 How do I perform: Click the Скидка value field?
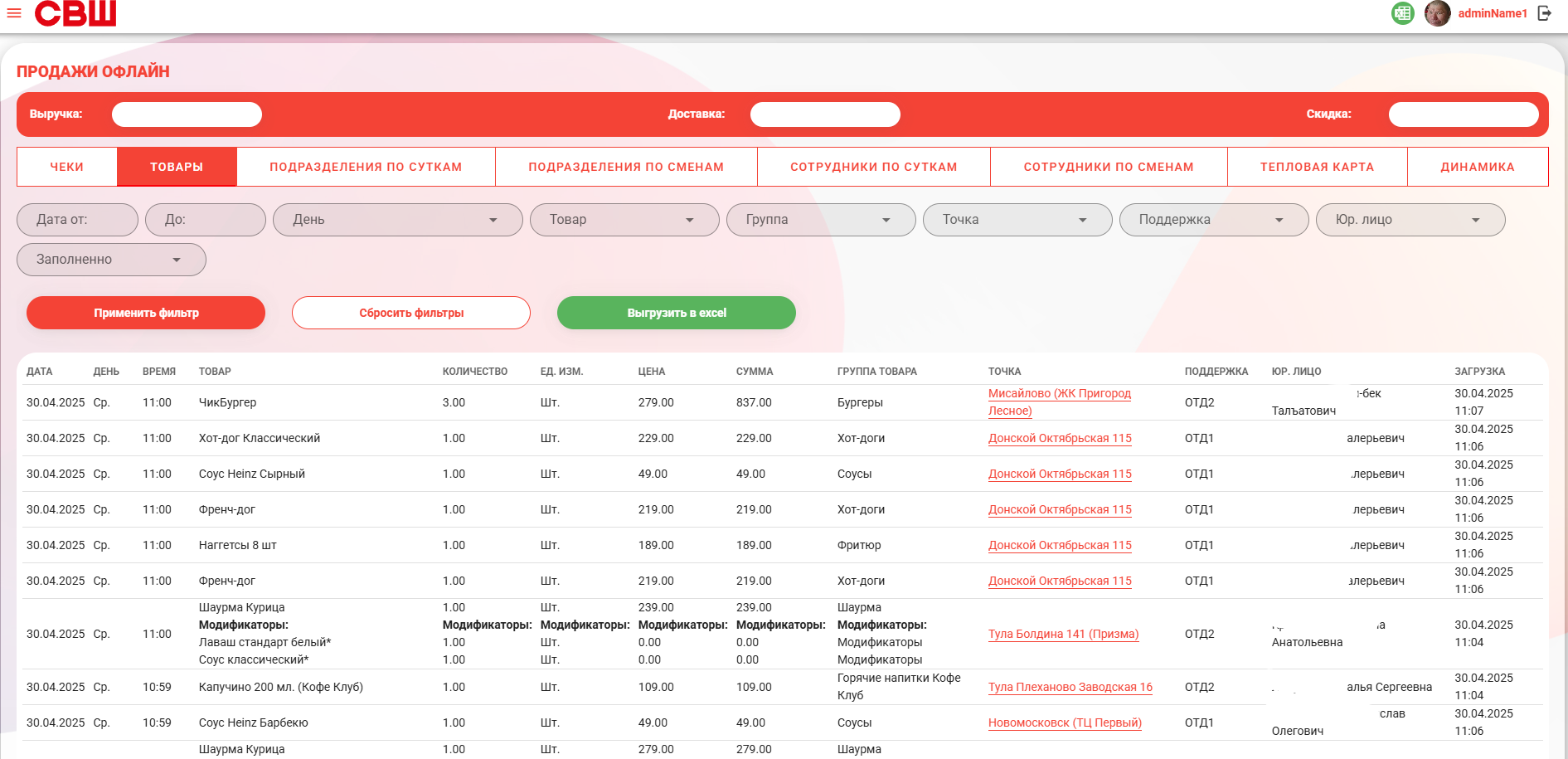pos(1464,114)
